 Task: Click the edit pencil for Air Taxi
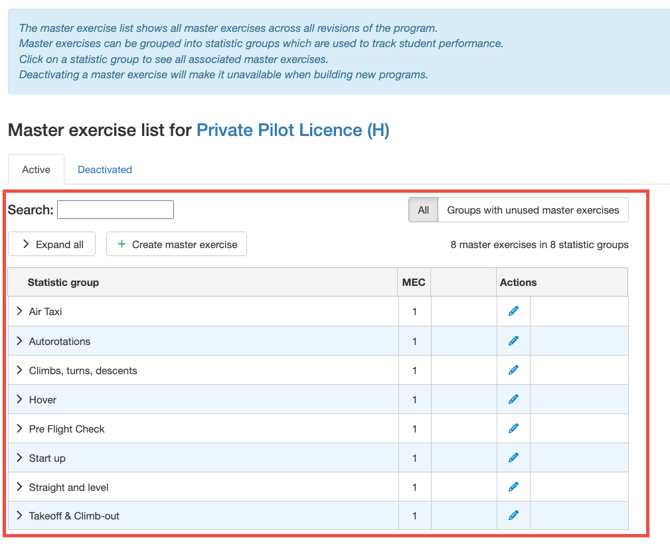pos(513,311)
